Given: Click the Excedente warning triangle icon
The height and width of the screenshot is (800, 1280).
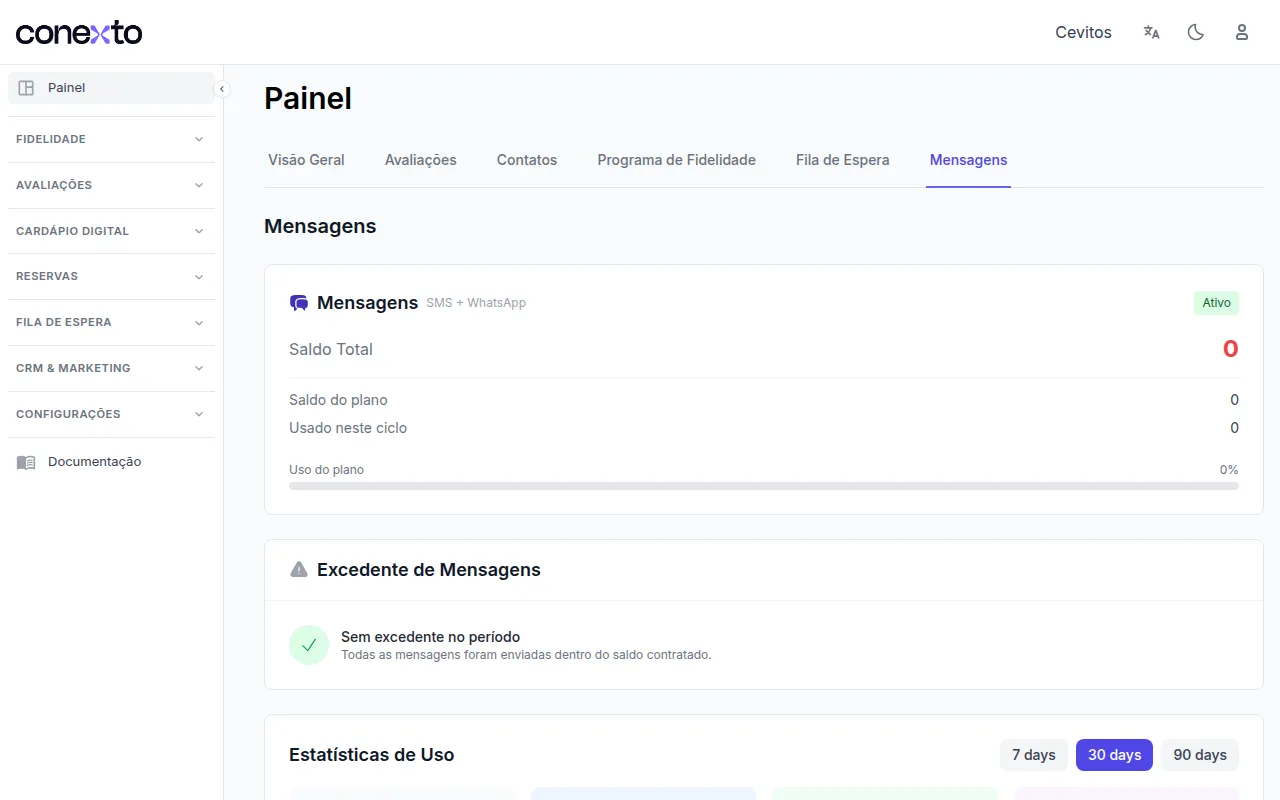Looking at the screenshot, I should pyautogui.click(x=299, y=570).
